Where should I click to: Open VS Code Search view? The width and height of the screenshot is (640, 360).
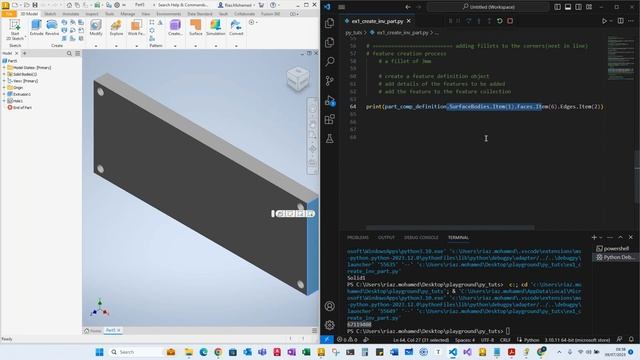point(330,61)
